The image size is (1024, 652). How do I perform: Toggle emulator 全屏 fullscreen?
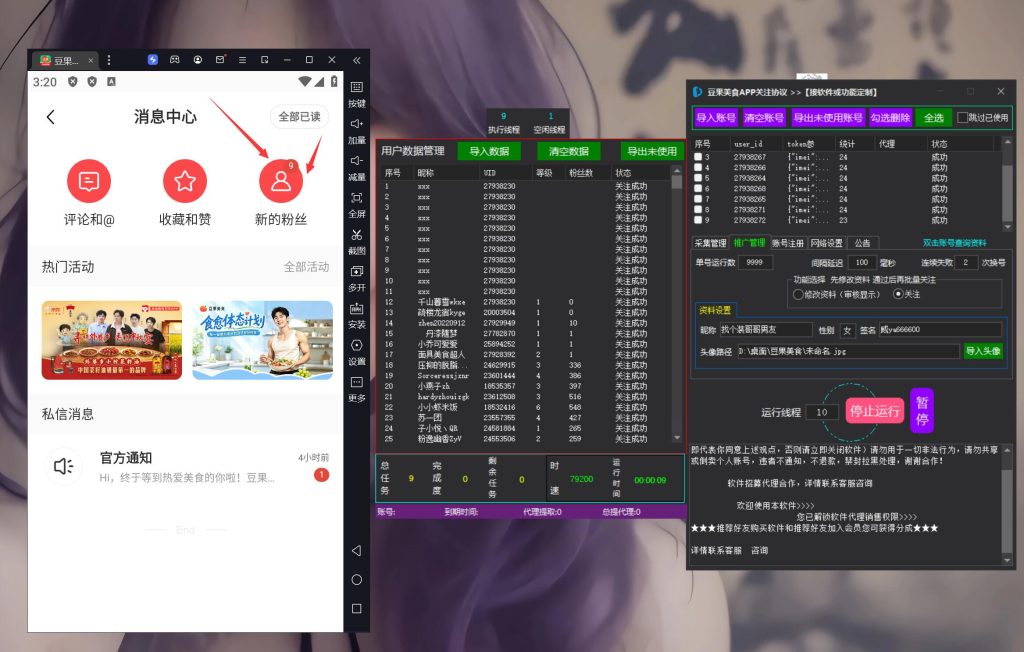pos(357,197)
